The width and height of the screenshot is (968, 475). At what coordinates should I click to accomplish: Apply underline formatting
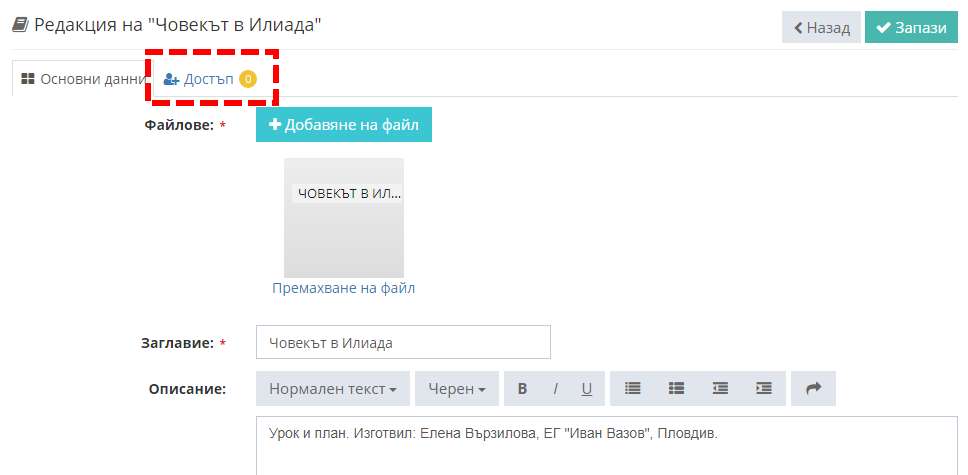tap(586, 389)
